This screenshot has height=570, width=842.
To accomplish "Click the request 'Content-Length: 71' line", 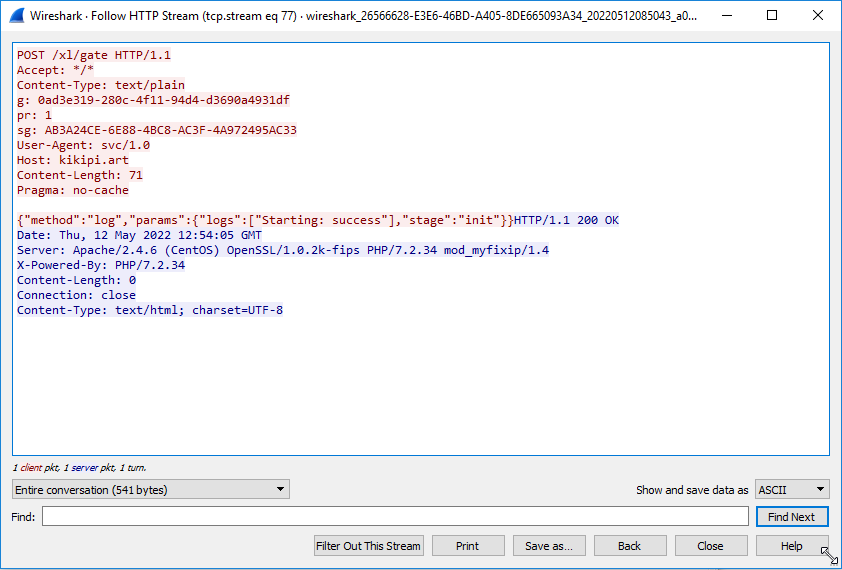I will [x=80, y=175].
